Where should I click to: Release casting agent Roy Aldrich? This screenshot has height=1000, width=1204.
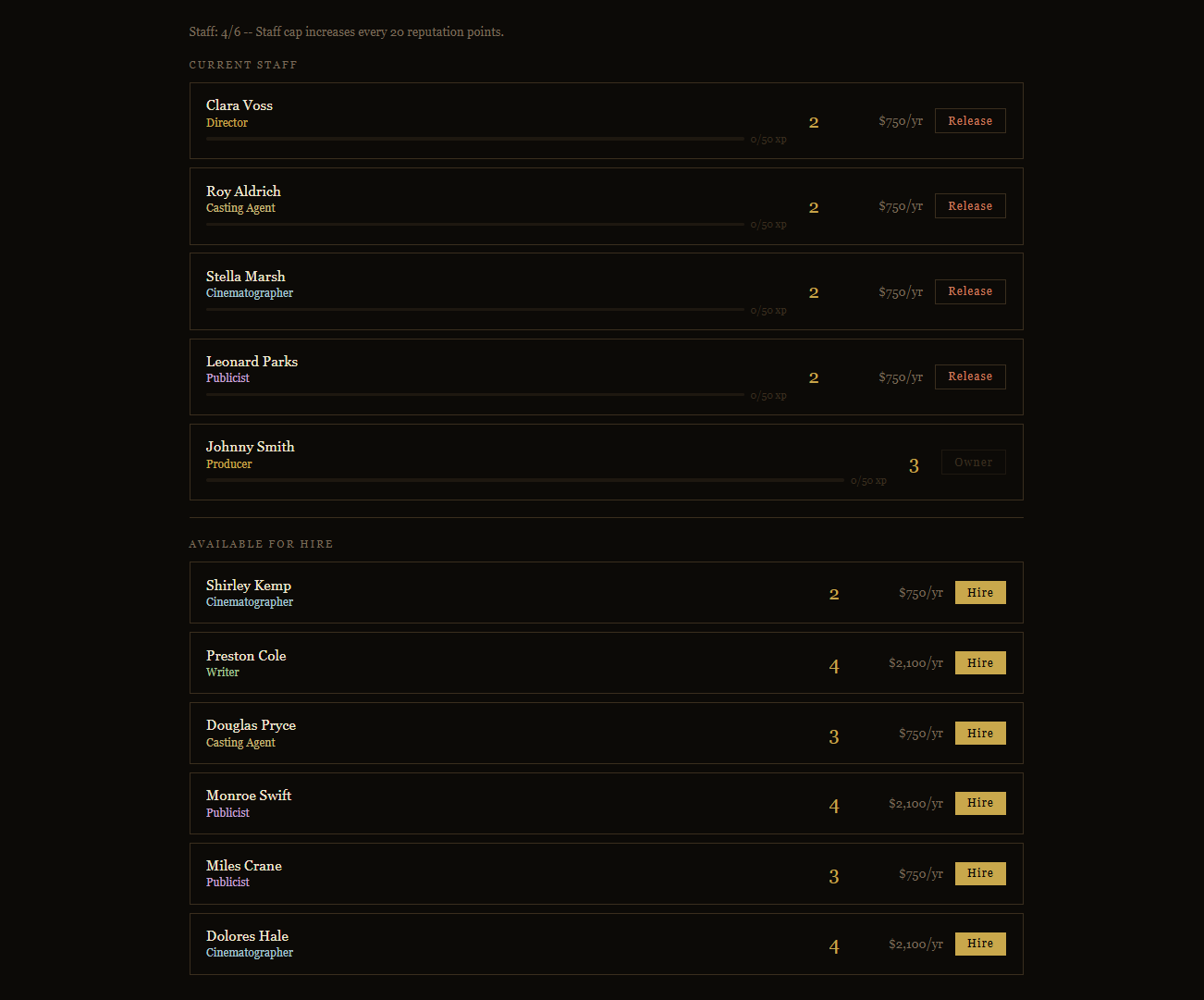pos(970,206)
